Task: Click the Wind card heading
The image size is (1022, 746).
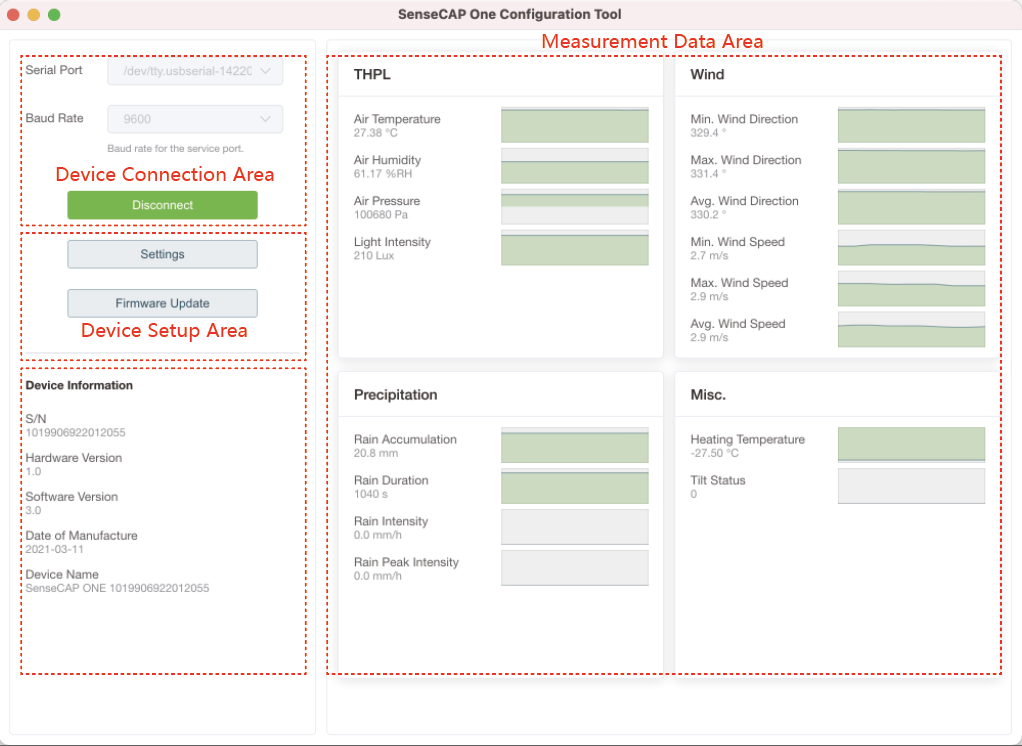Action: 707,75
